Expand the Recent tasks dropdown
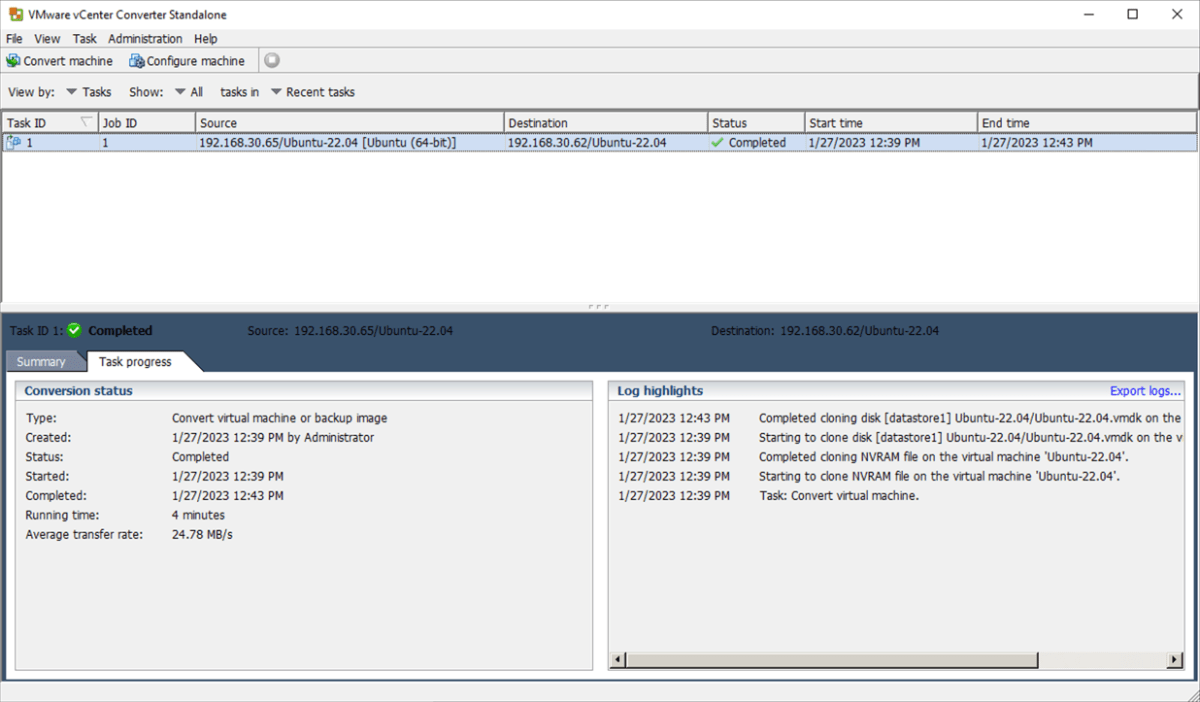1200x702 pixels. [313, 92]
